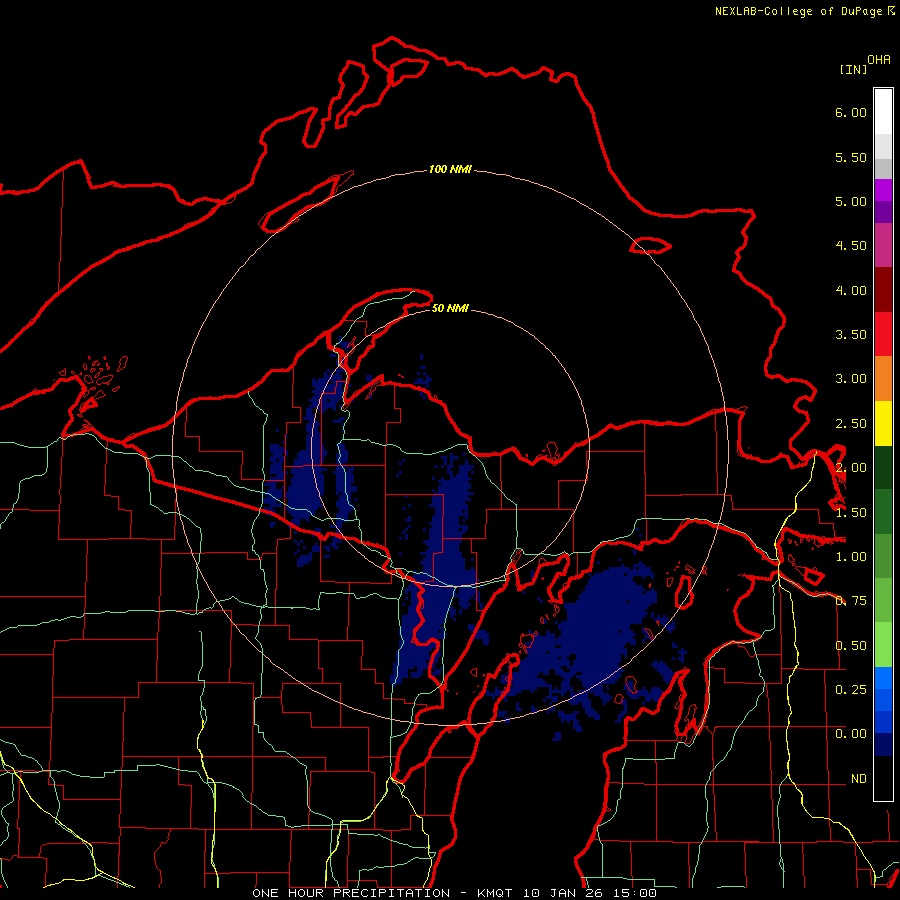
Task: Click the 2.00 legend value
Action: [851, 468]
